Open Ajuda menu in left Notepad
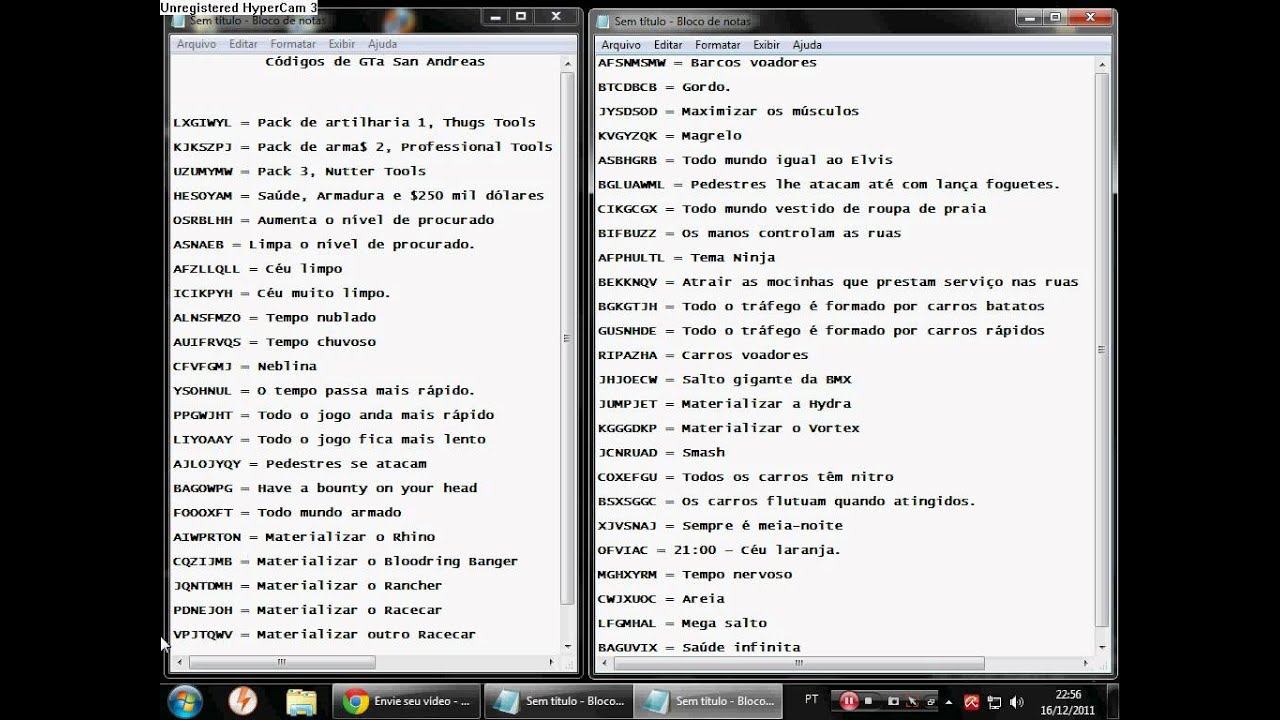The image size is (1280, 720). click(x=382, y=44)
